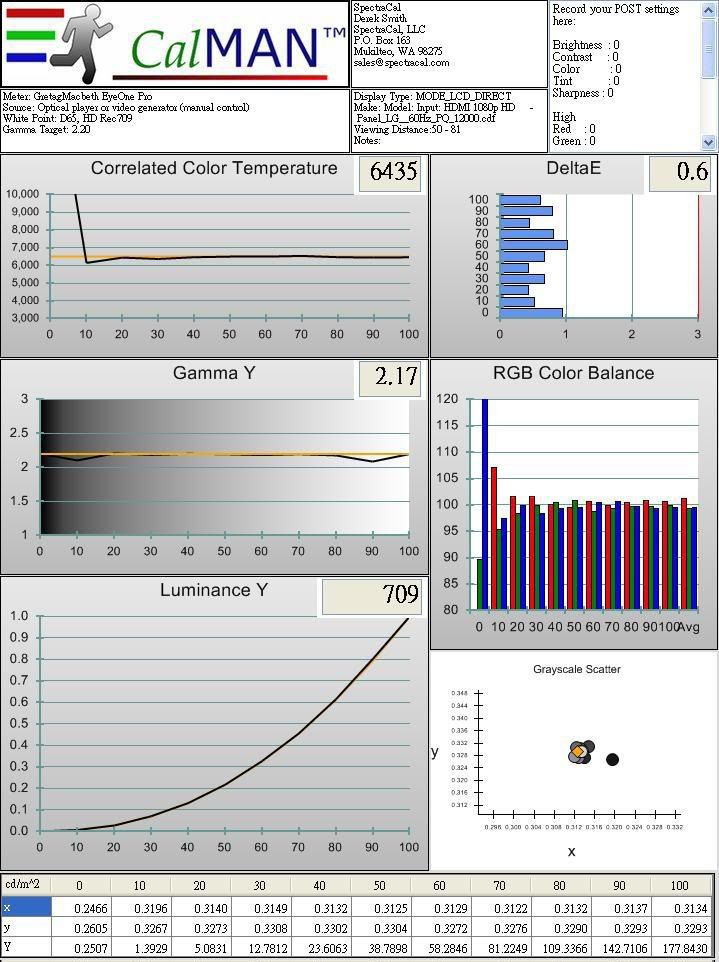
Task: Click the CalMAN running man logo icon
Action: click(83, 44)
